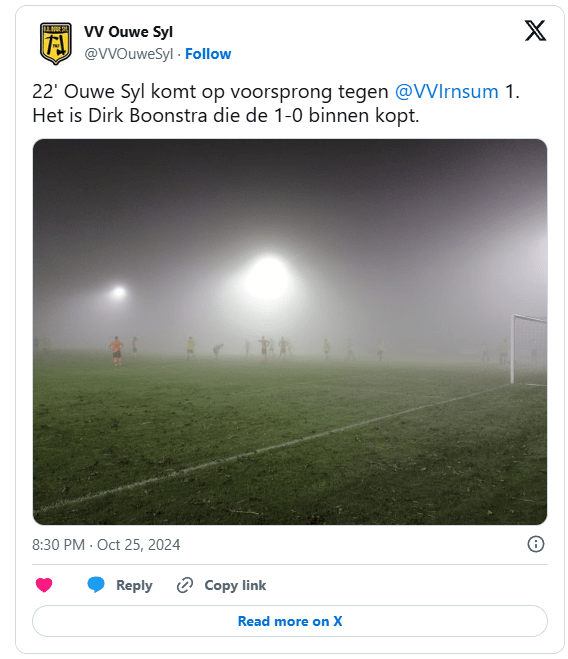Follow the VVOuweSyl account

click(208, 54)
